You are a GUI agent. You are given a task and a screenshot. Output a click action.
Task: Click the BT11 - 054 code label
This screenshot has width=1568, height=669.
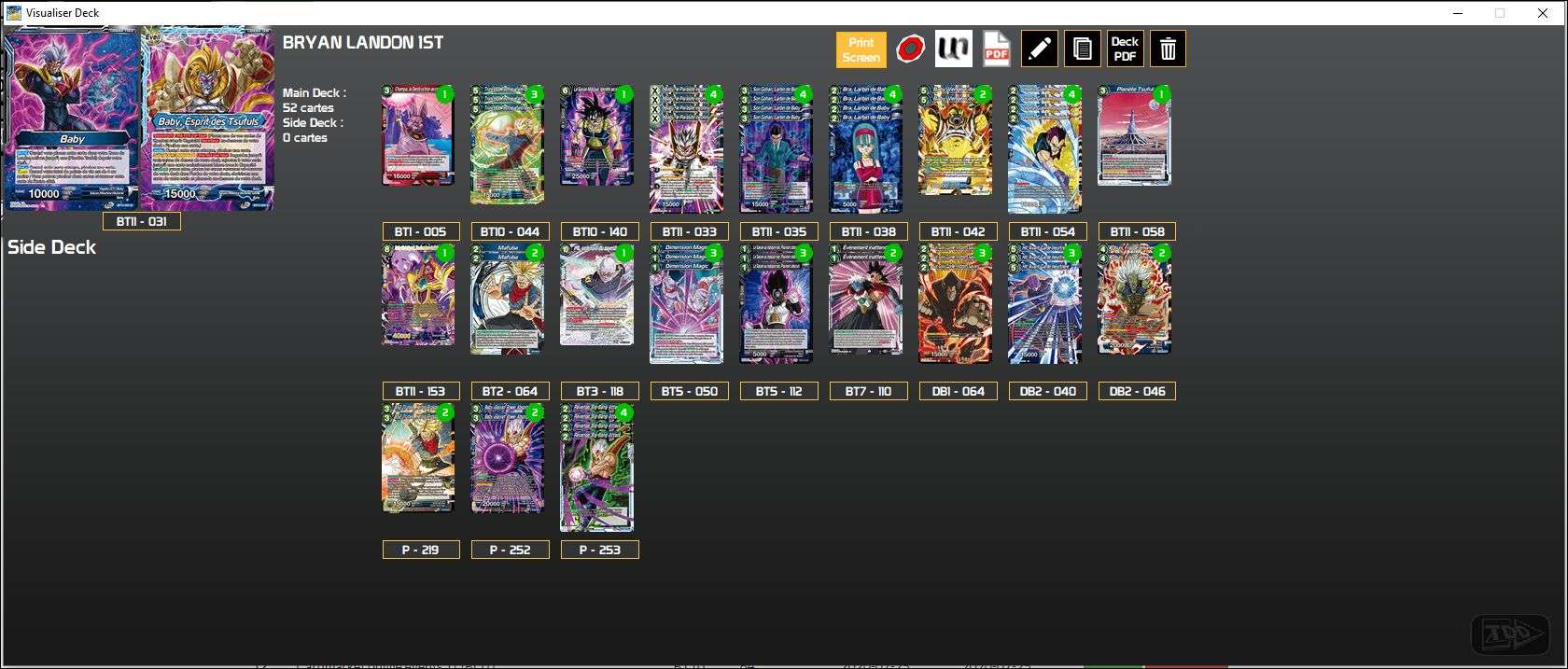(x=1048, y=231)
